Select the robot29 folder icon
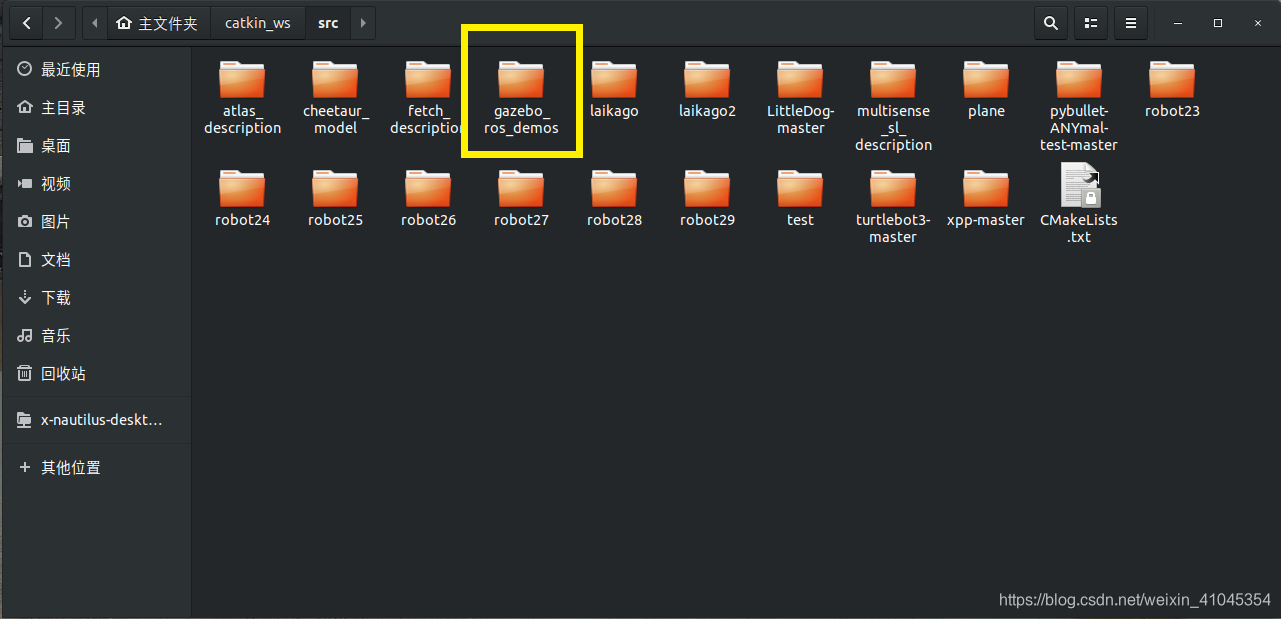 (x=707, y=188)
